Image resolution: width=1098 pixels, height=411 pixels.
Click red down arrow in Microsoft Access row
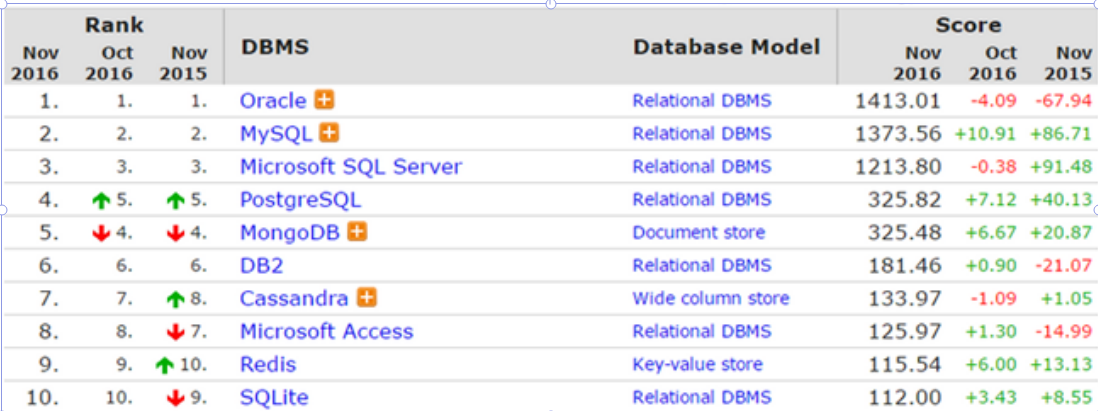click(x=176, y=332)
